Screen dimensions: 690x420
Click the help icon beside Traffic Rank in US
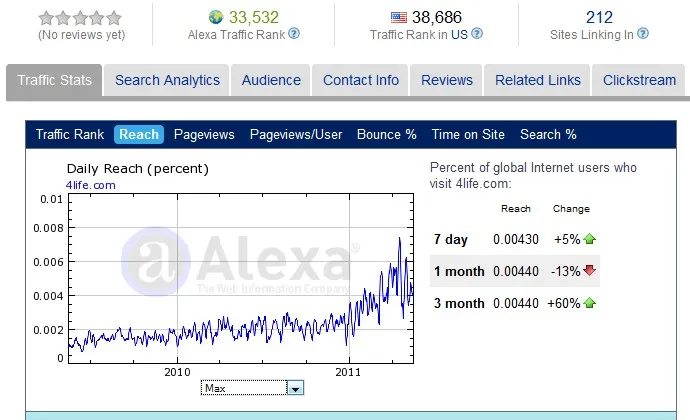pos(477,33)
